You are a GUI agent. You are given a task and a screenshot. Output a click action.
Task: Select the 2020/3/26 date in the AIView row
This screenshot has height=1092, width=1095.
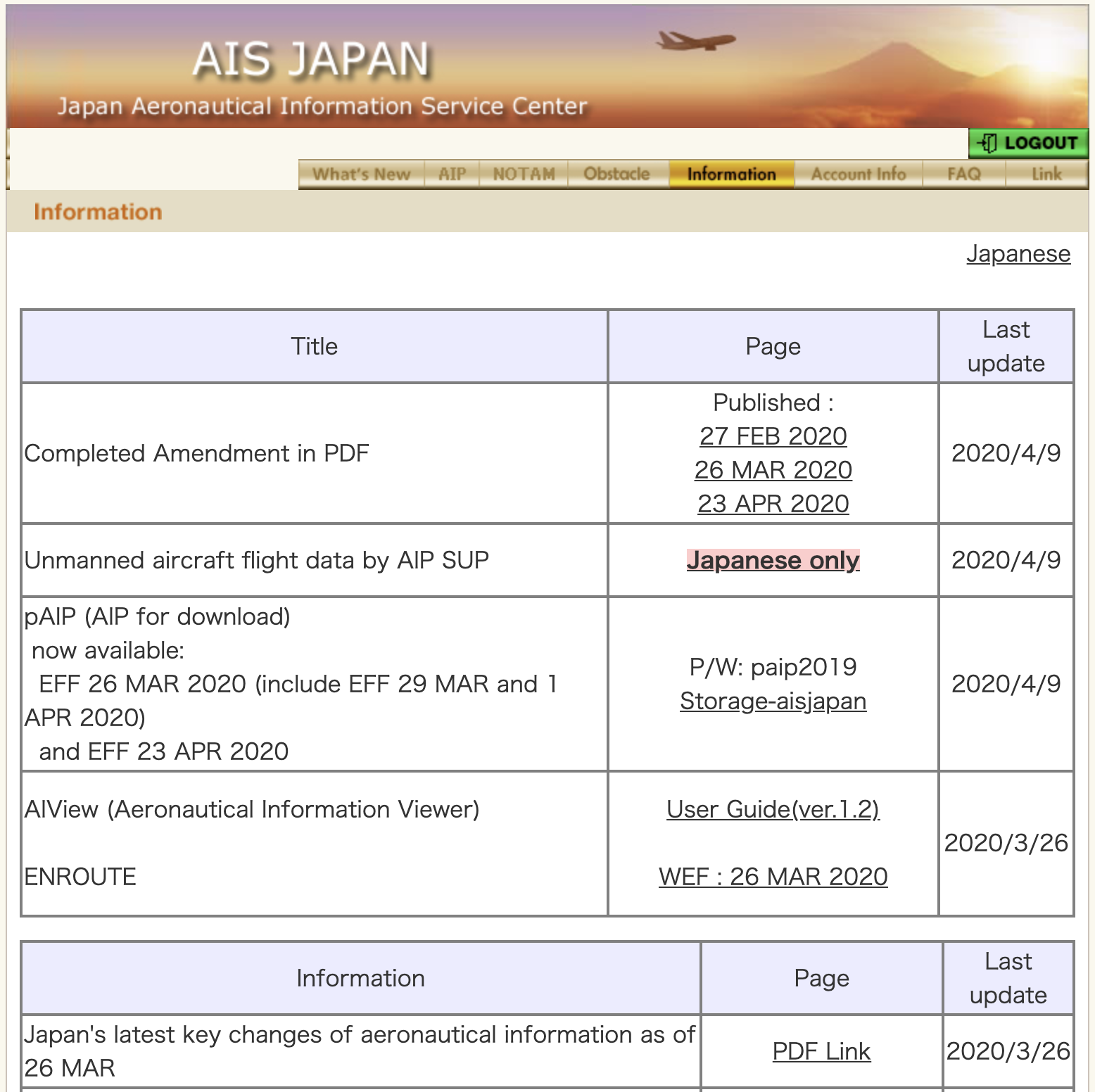pyautogui.click(x=1006, y=843)
